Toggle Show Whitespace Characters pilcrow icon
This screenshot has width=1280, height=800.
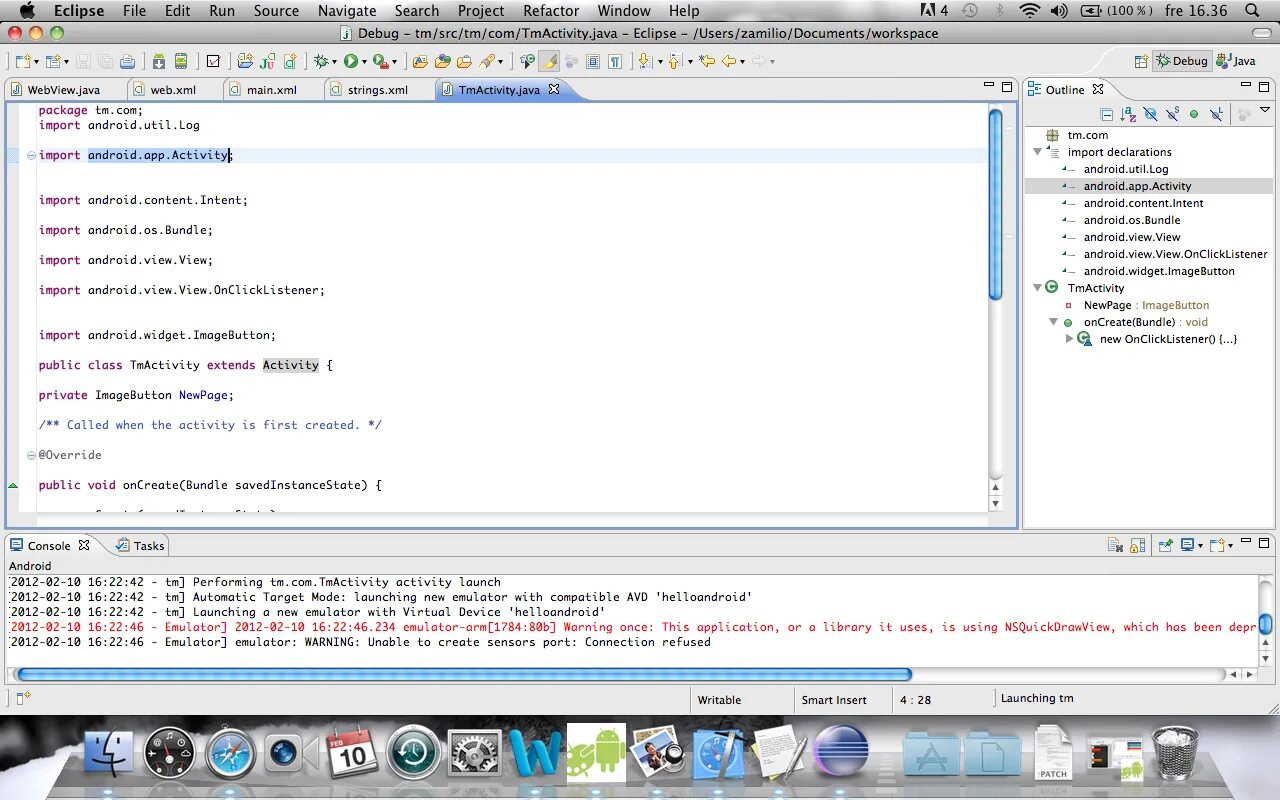(x=615, y=61)
